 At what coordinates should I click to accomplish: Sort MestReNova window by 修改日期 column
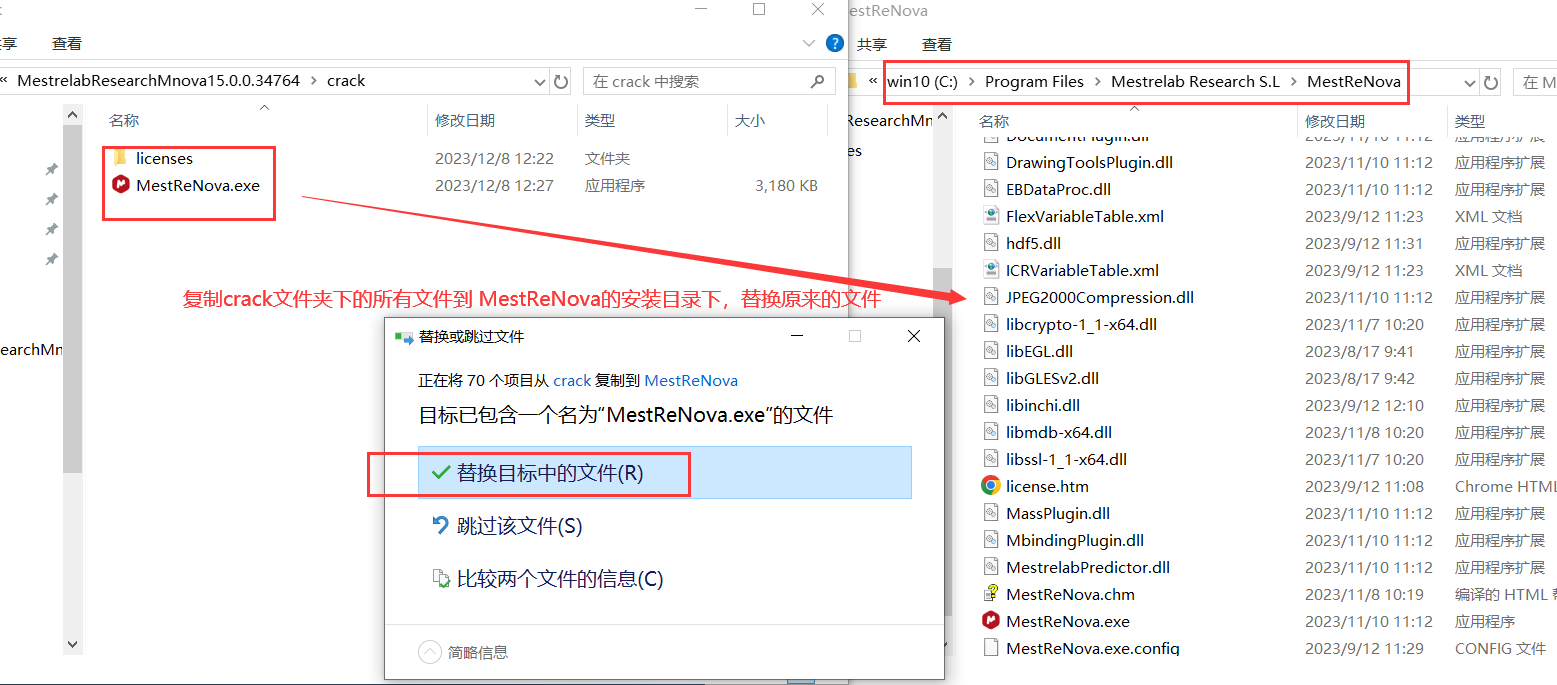pos(1334,121)
